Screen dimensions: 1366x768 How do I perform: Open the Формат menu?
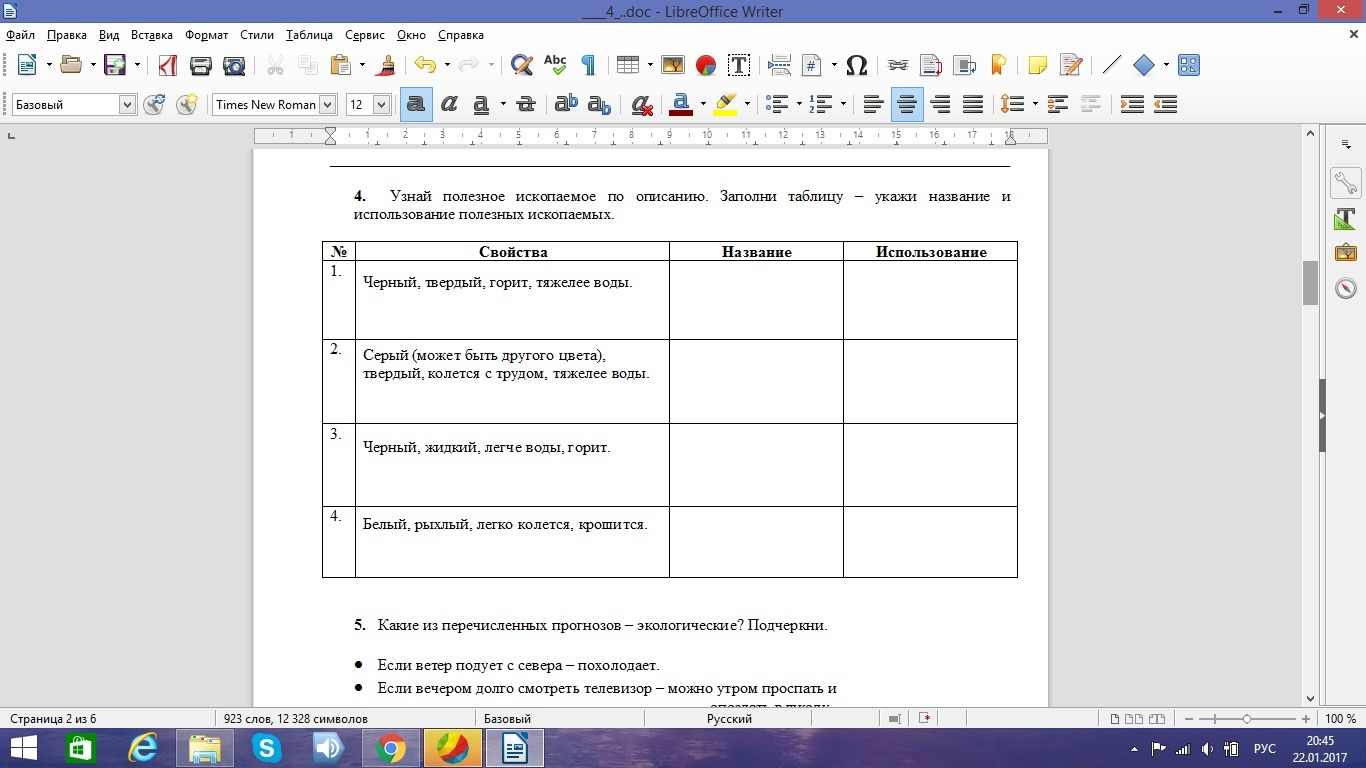[x=206, y=35]
